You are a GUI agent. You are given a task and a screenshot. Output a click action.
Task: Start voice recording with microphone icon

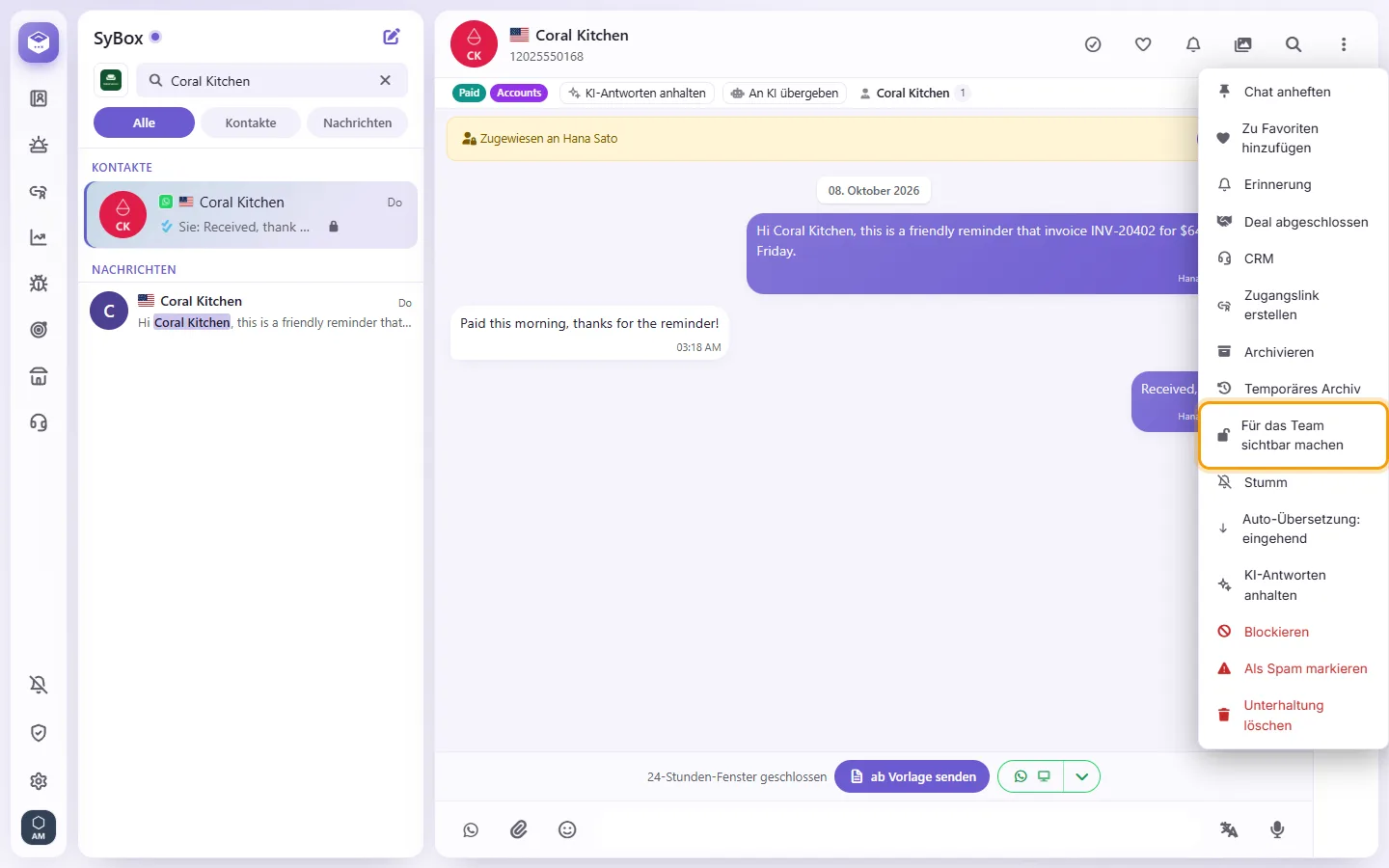[1277, 829]
